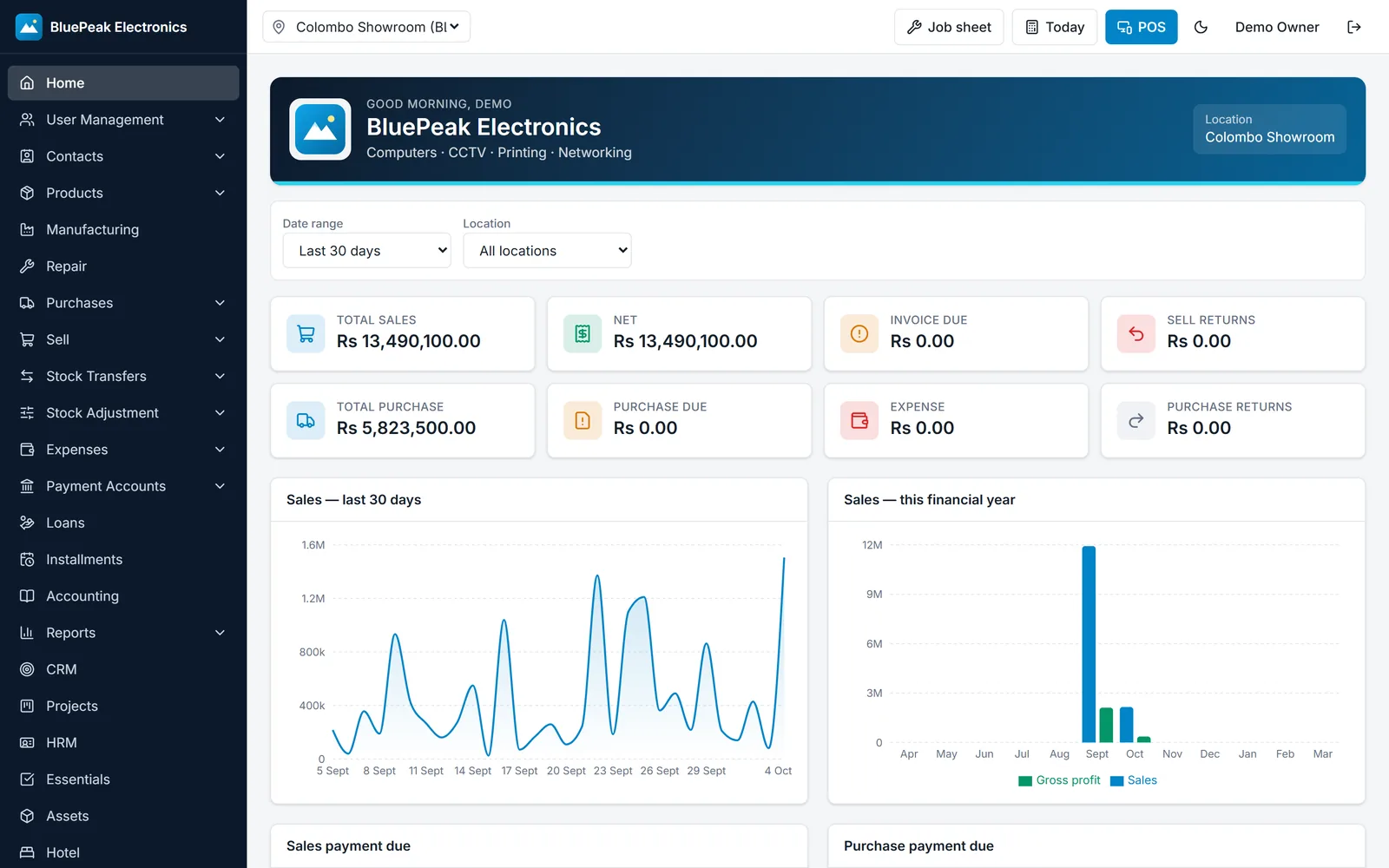1389x868 pixels.
Task: Click the Purchase Returns arrow icon
Action: (1136, 421)
